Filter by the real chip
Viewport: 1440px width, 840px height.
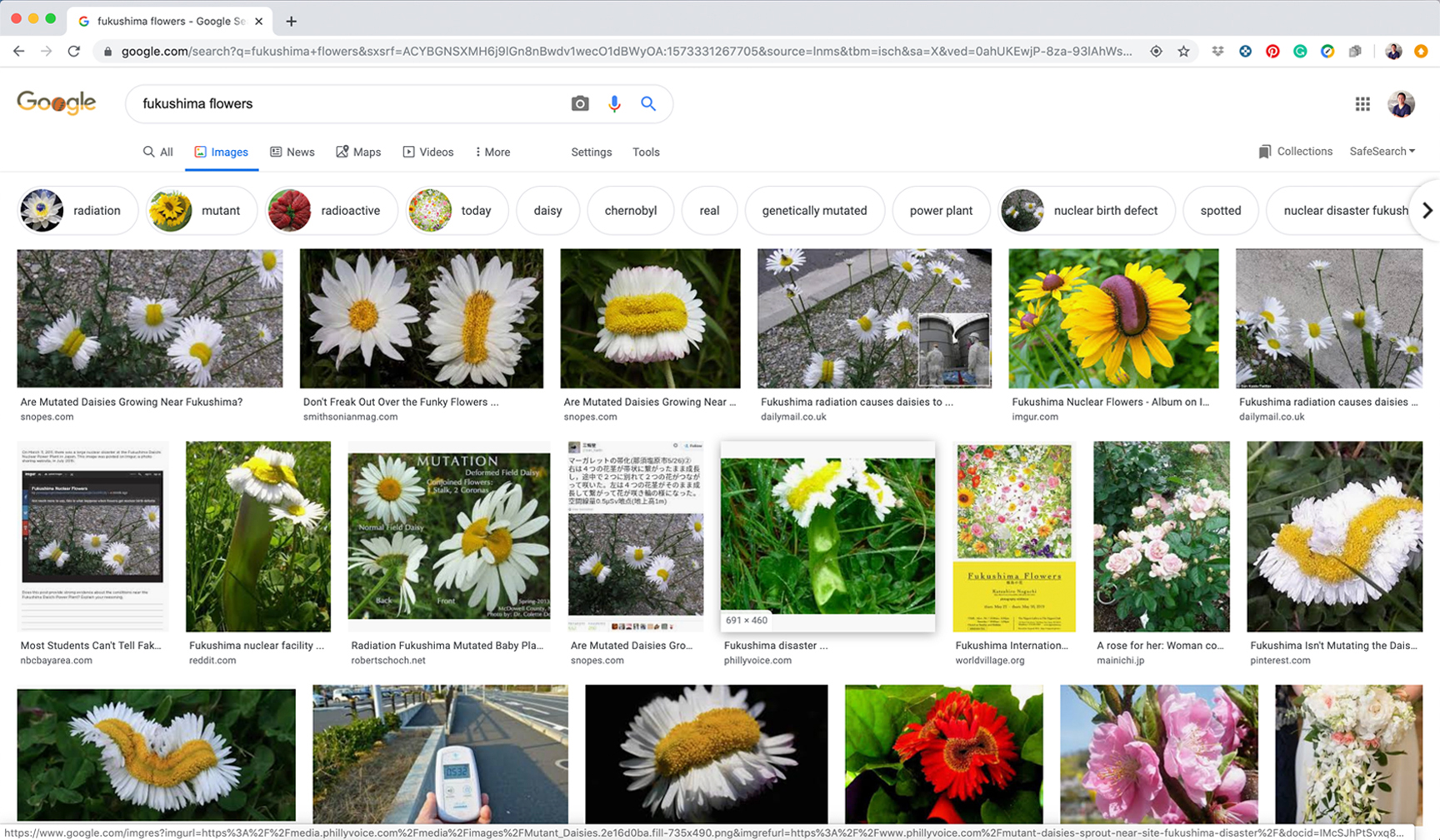tap(709, 211)
